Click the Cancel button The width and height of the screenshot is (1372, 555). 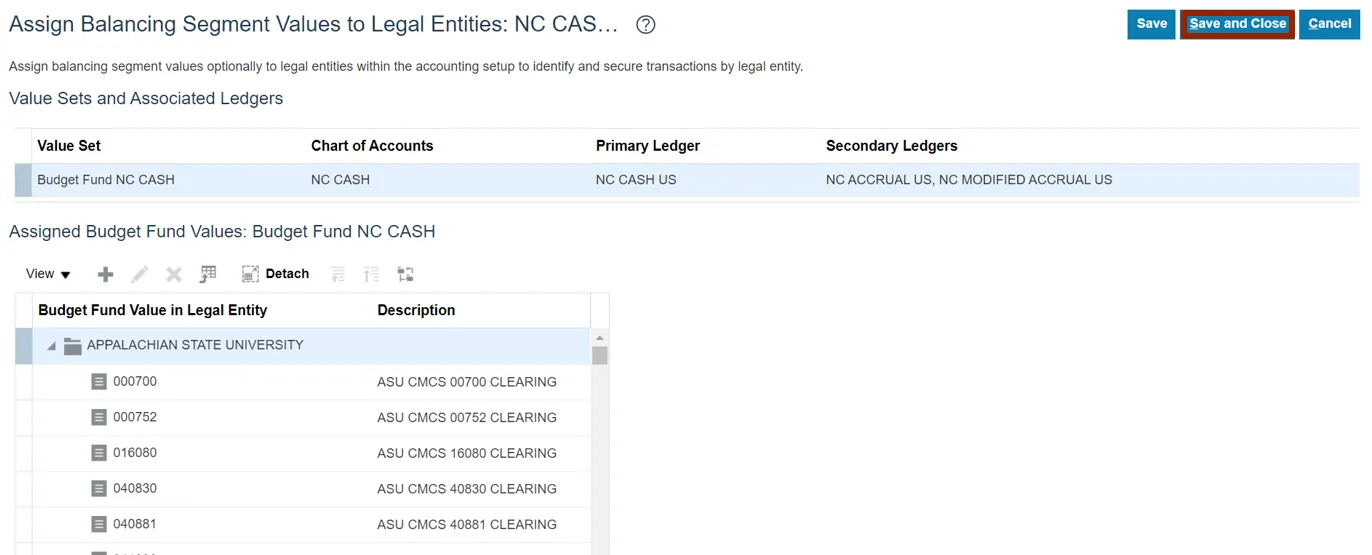pos(1329,24)
